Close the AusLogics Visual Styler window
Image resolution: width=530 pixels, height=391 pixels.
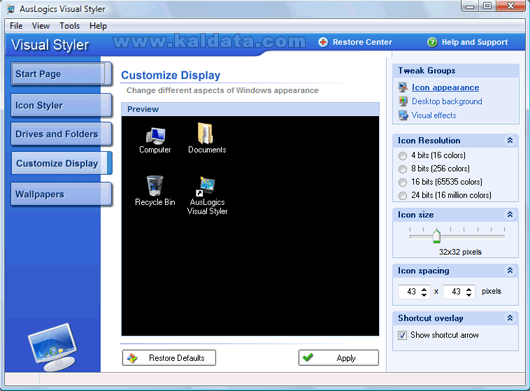coord(510,6)
